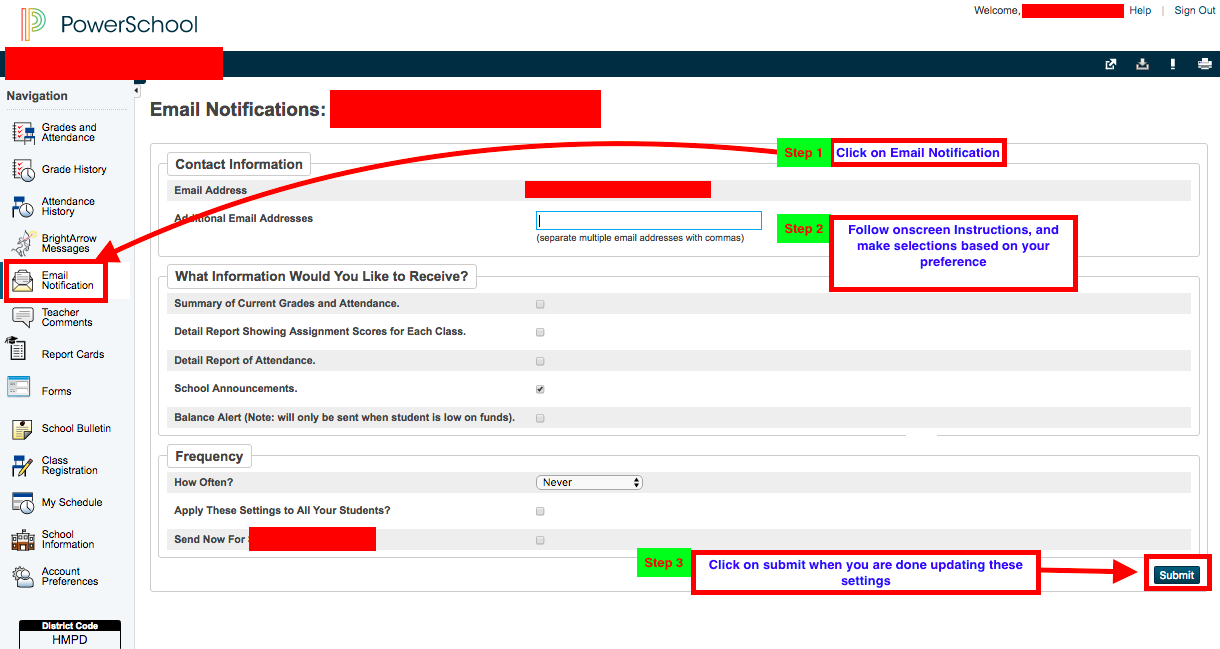
Task: Go to Attendance History link text
Action: point(68,207)
